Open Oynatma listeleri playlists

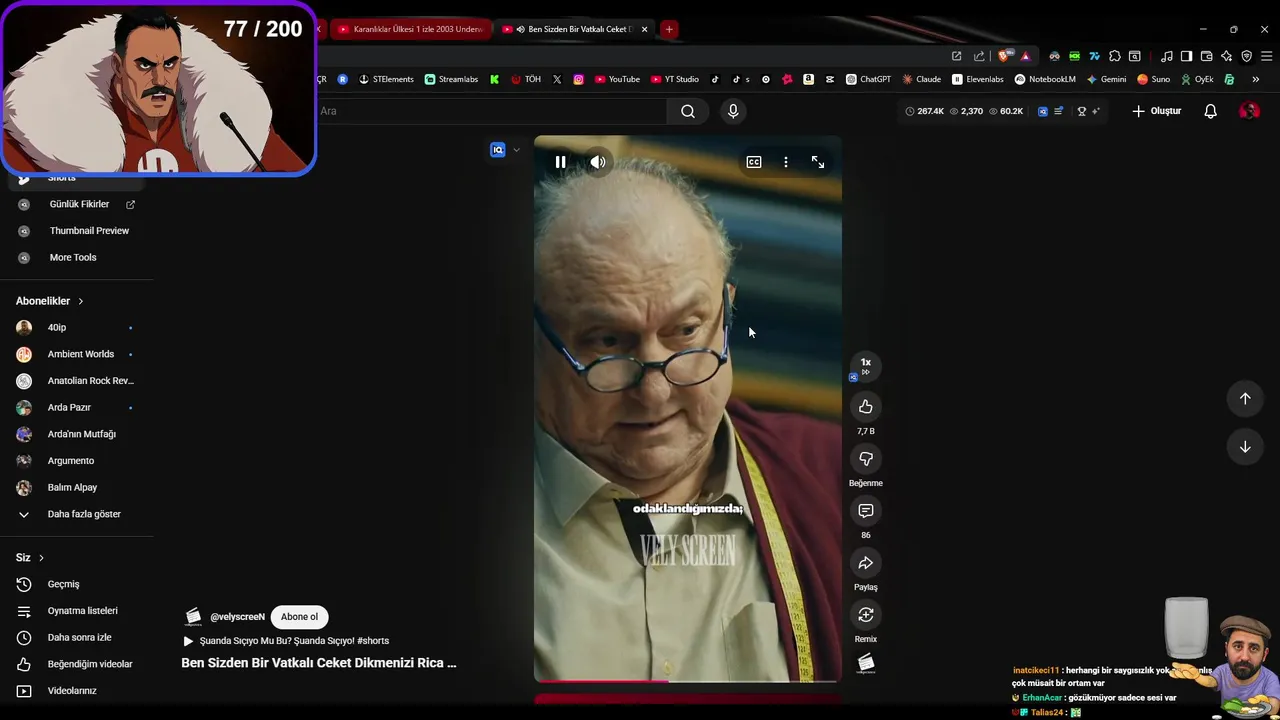point(76,611)
